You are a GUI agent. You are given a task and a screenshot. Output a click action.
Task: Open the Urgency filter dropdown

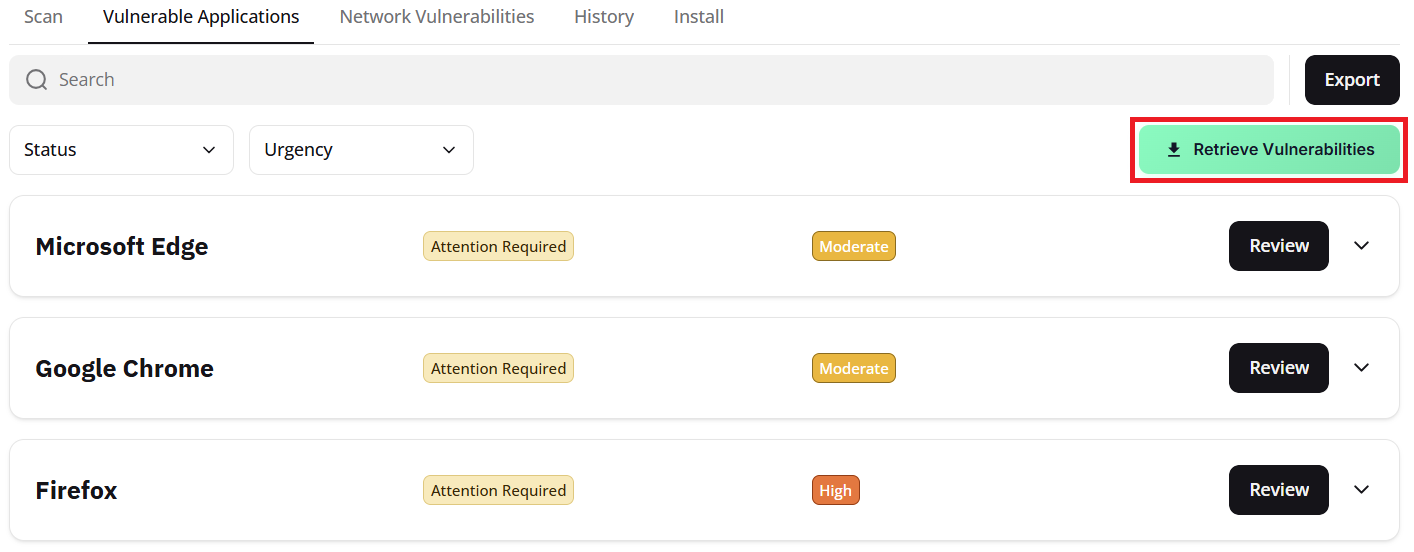tap(361, 150)
